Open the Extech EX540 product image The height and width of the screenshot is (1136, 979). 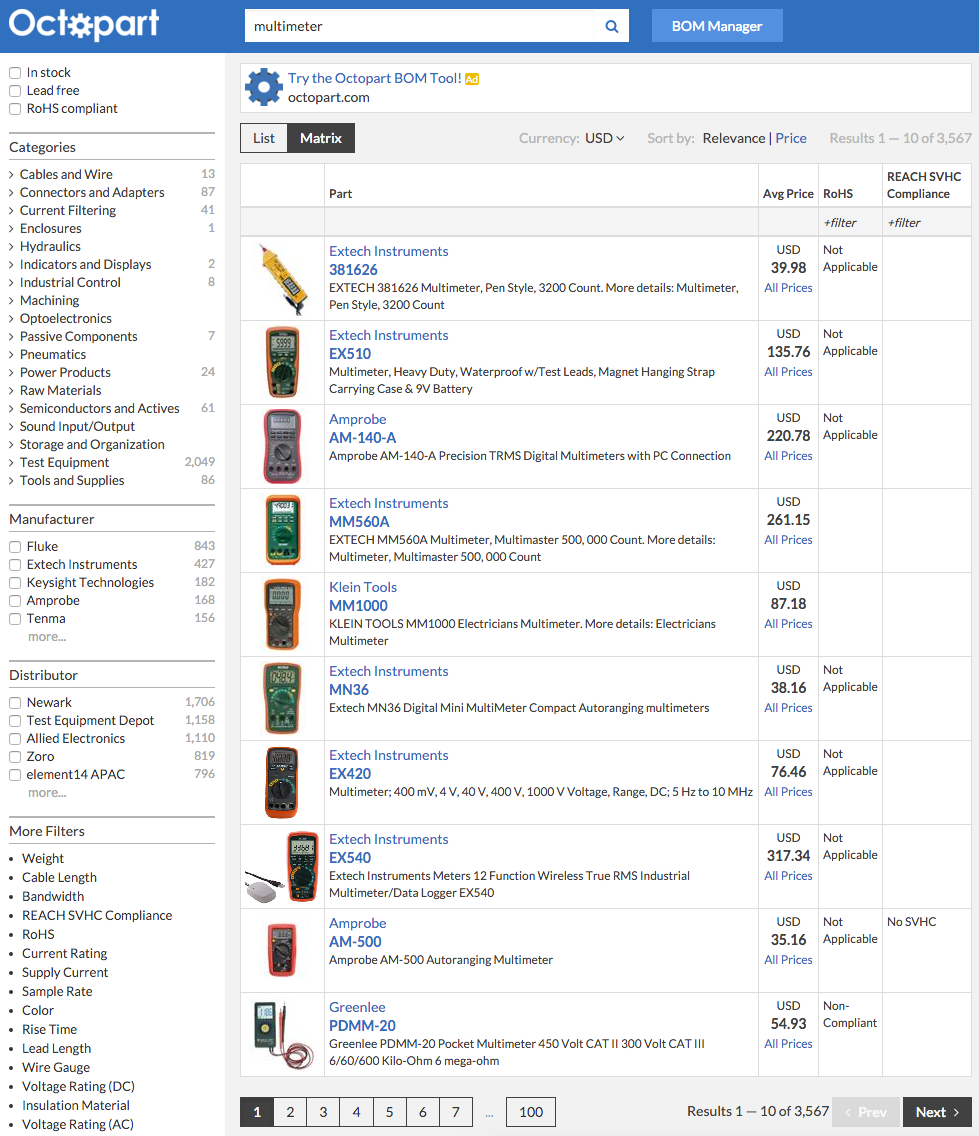(x=283, y=866)
